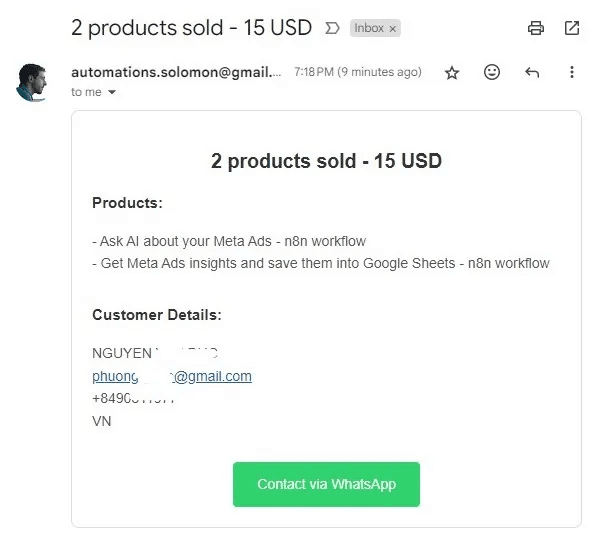Click the "to me" recipient text
Viewport: 598px width, 536px height.
86,92
